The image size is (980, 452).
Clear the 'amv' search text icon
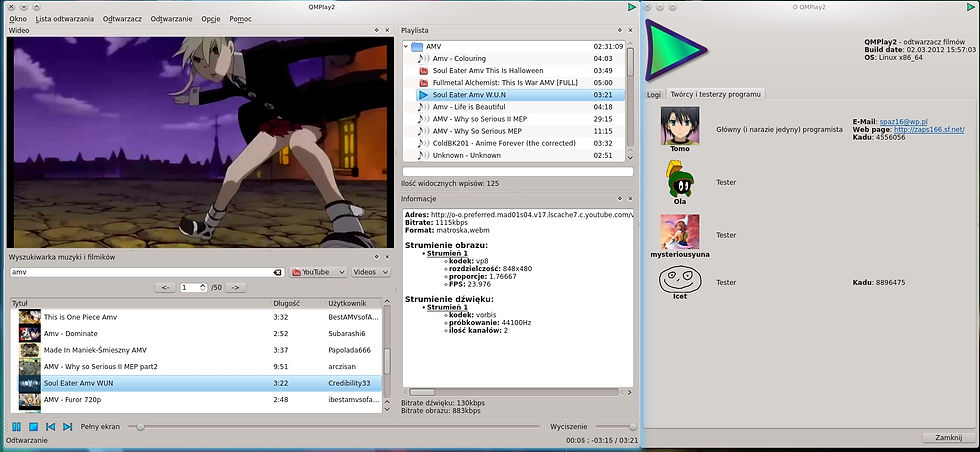click(278, 272)
